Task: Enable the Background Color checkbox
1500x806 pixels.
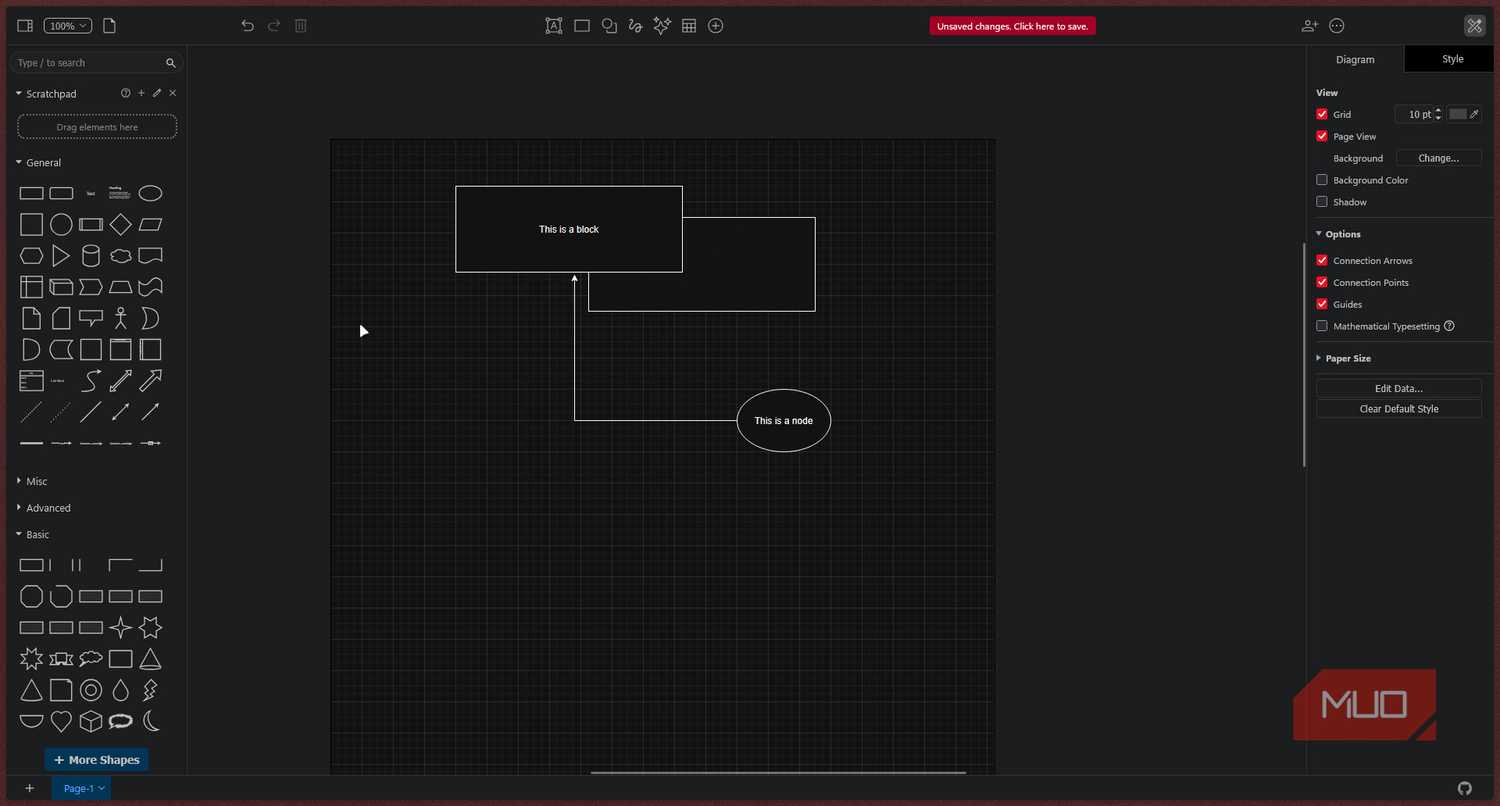Action: click(1322, 180)
